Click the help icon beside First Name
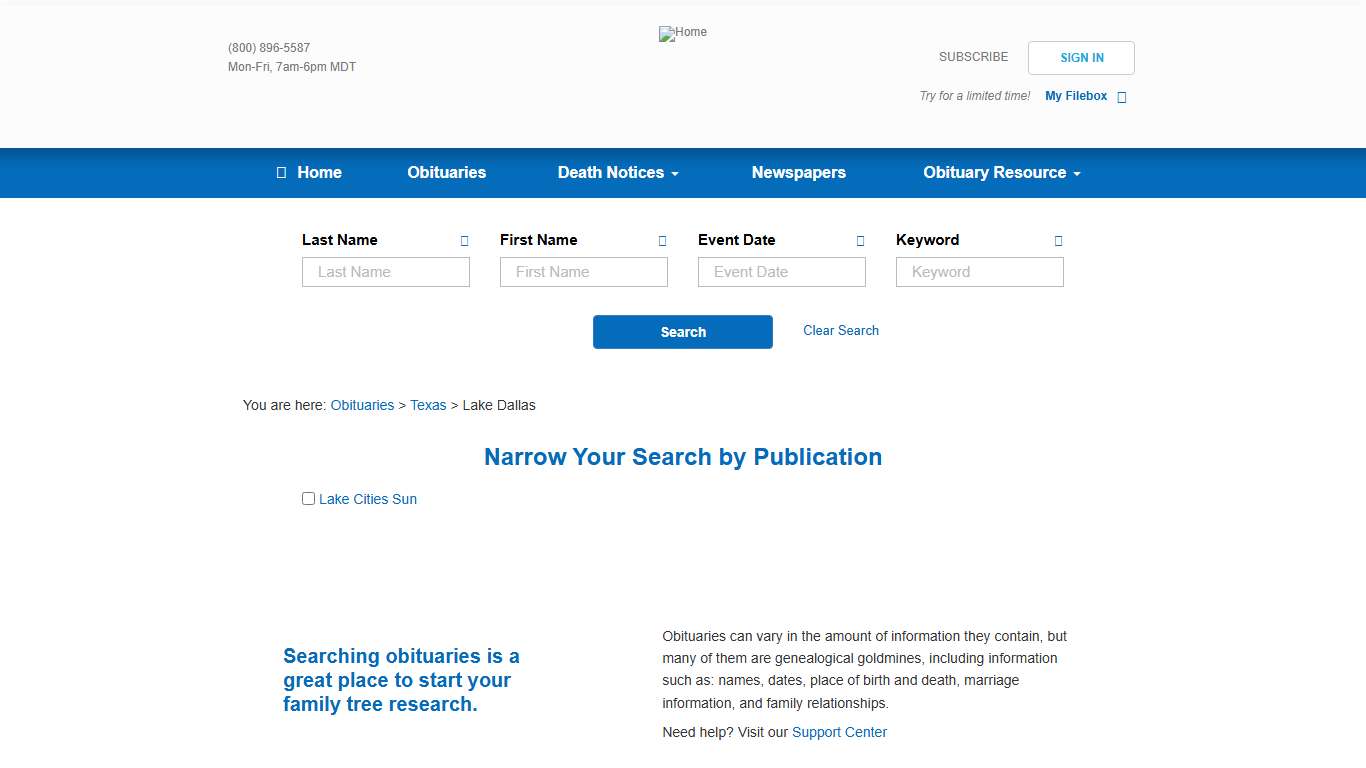The image size is (1366, 768). point(662,241)
